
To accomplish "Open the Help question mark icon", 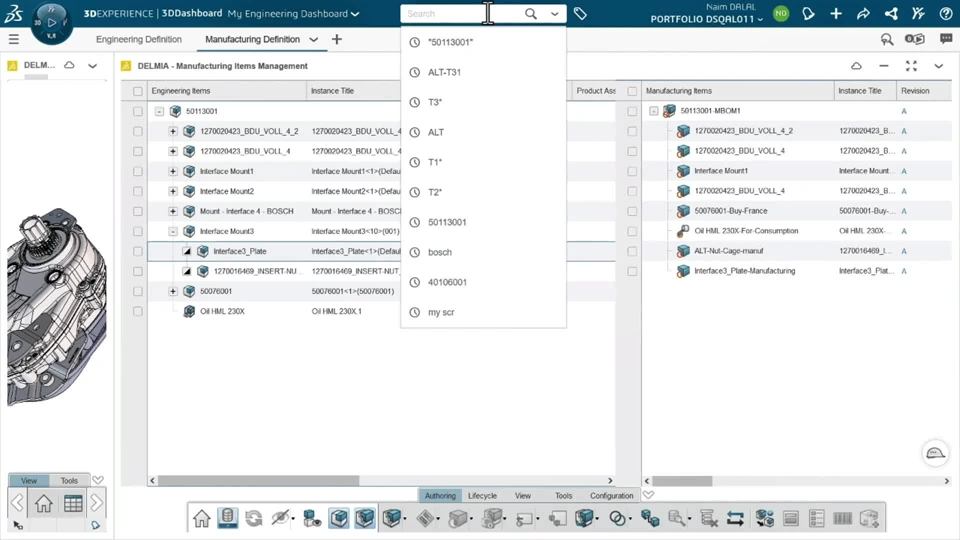I will point(946,13).
